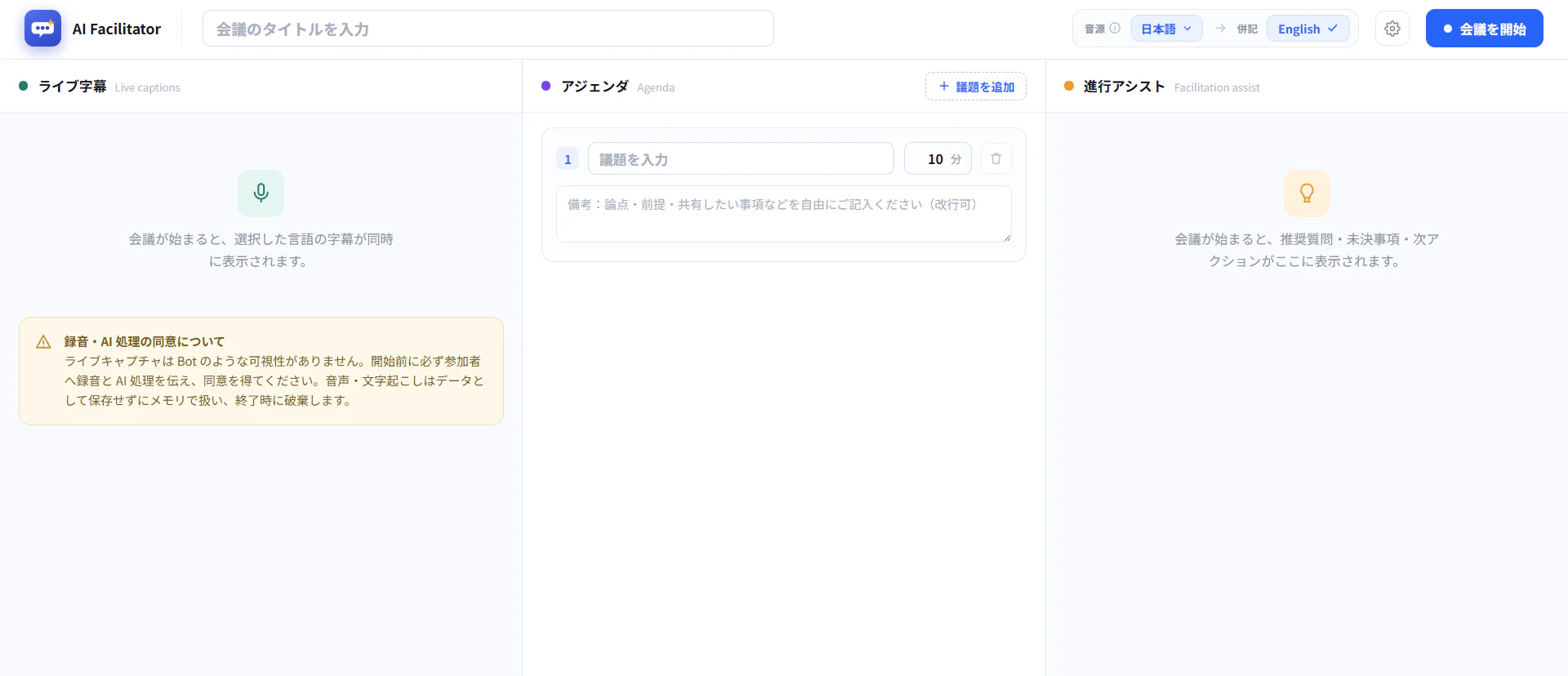This screenshot has height=676, width=1568.
Task: Click the アジェンダ panel heading
Action: click(595, 87)
